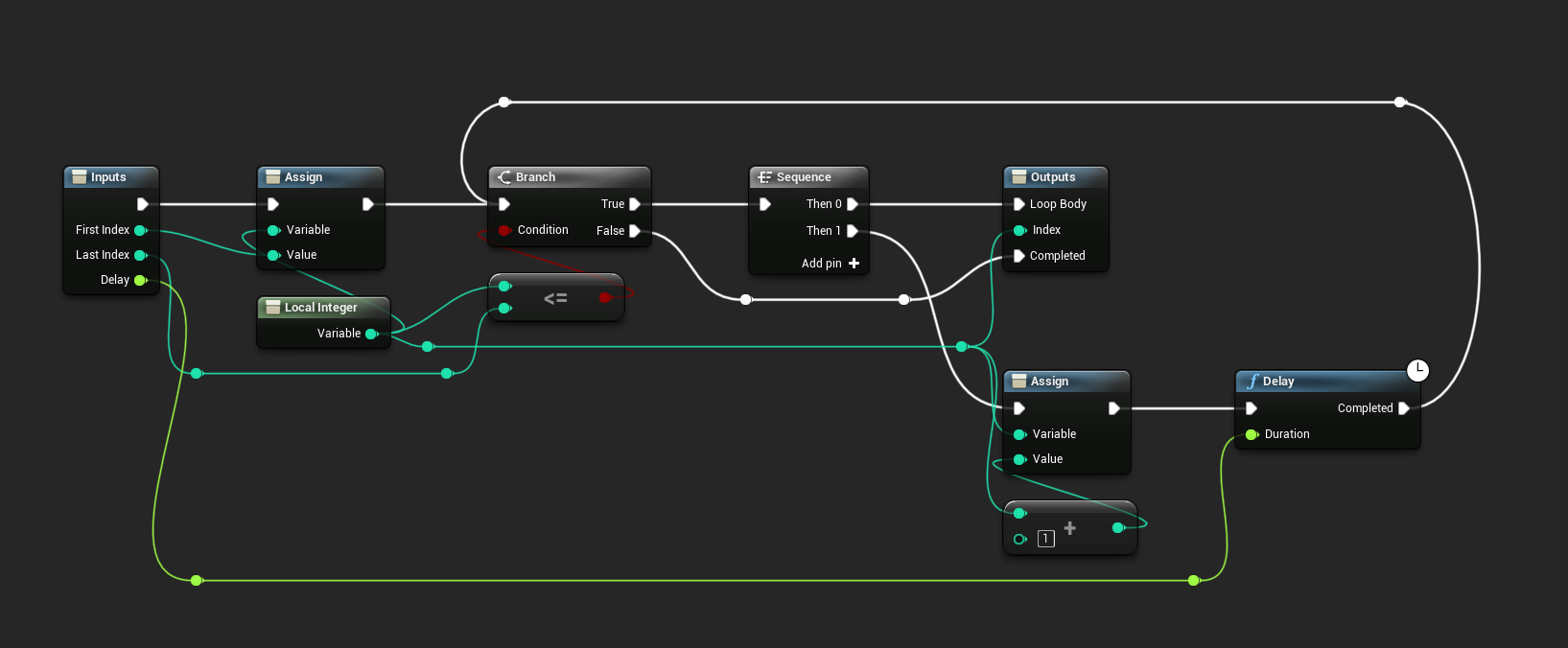Click the Loop Body execution pin

point(1018,204)
